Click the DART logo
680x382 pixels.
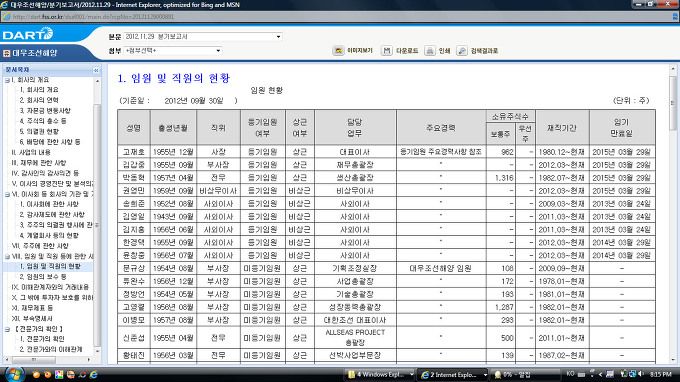28,34
